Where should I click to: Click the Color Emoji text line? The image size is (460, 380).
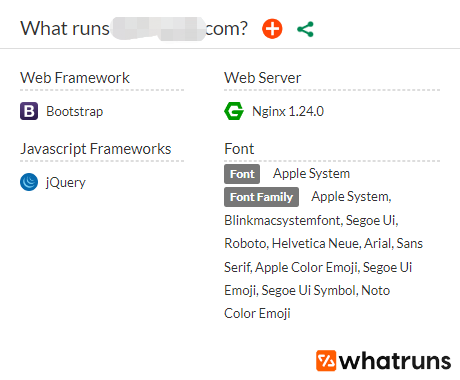coord(257,313)
